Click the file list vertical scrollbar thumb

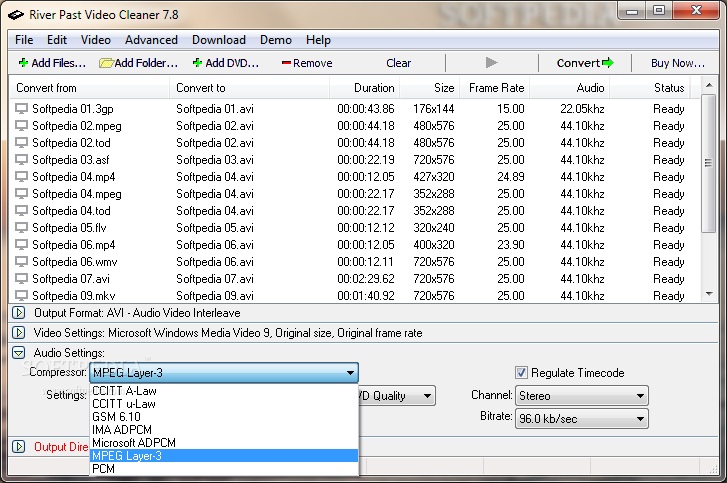tap(708, 163)
